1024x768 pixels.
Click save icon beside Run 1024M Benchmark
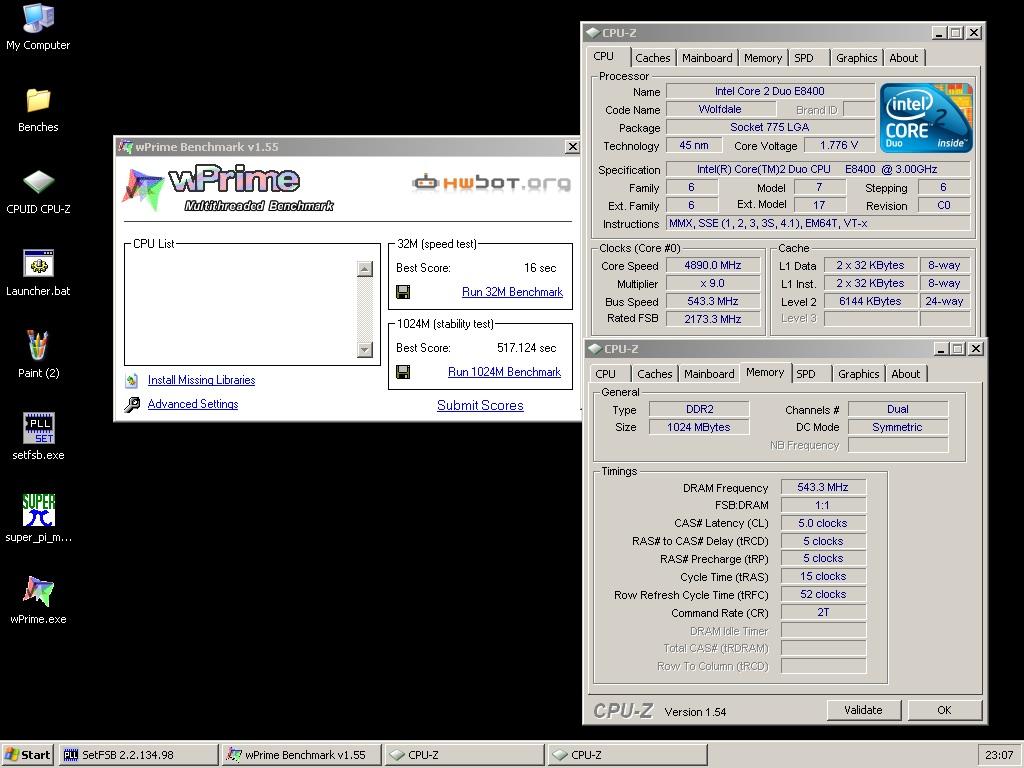coord(403,372)
